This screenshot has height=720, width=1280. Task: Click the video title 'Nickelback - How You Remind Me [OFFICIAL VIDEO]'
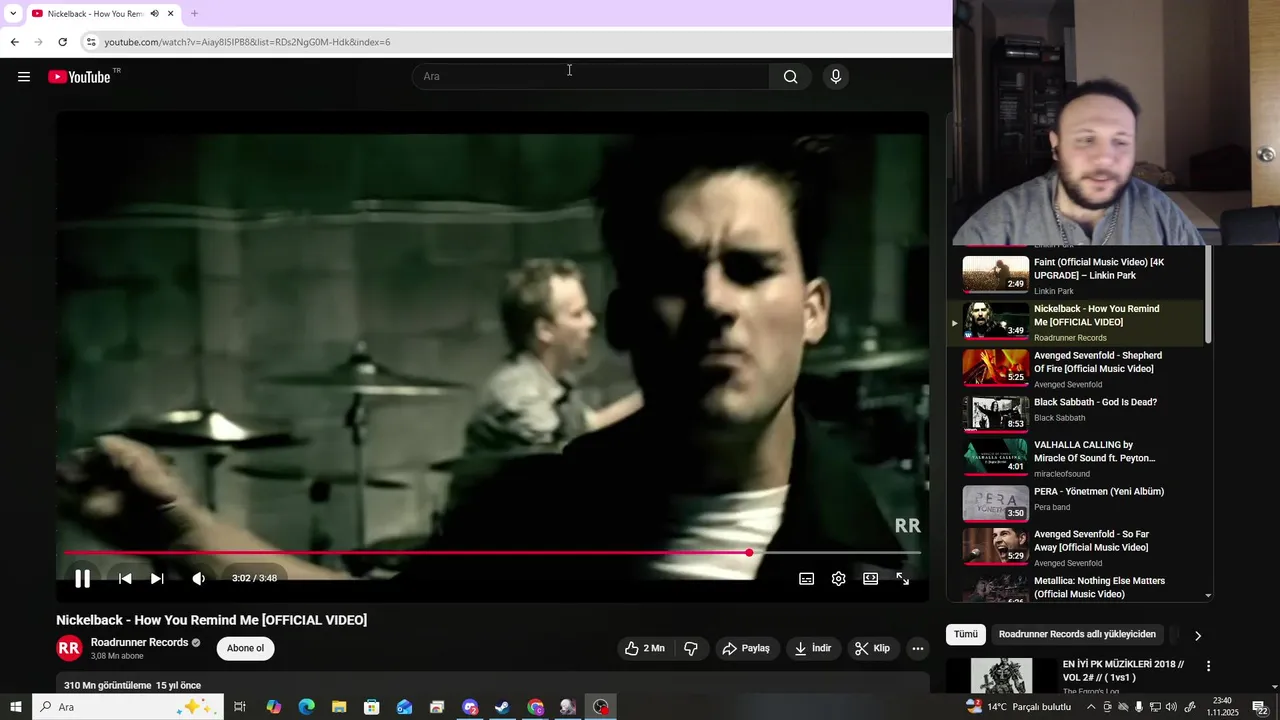(211, 620)
